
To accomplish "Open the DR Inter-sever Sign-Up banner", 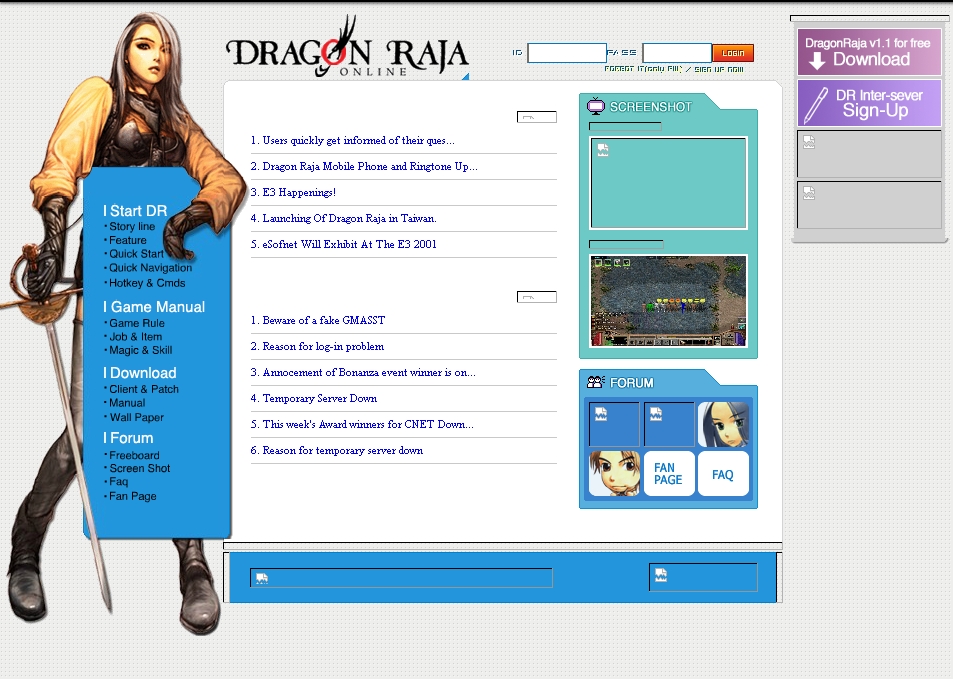I will [868, 103].
